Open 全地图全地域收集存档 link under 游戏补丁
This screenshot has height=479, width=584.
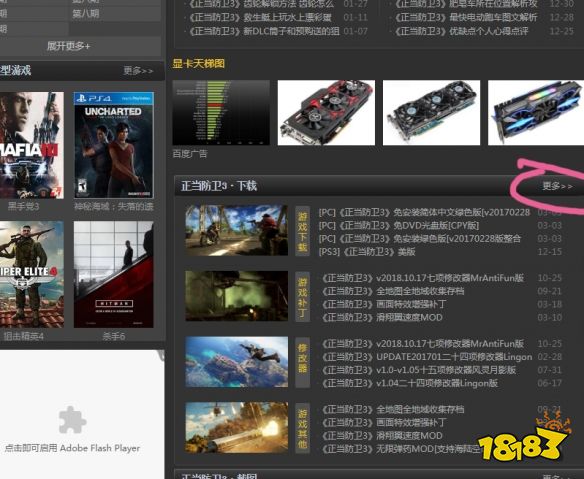[393, 291]
